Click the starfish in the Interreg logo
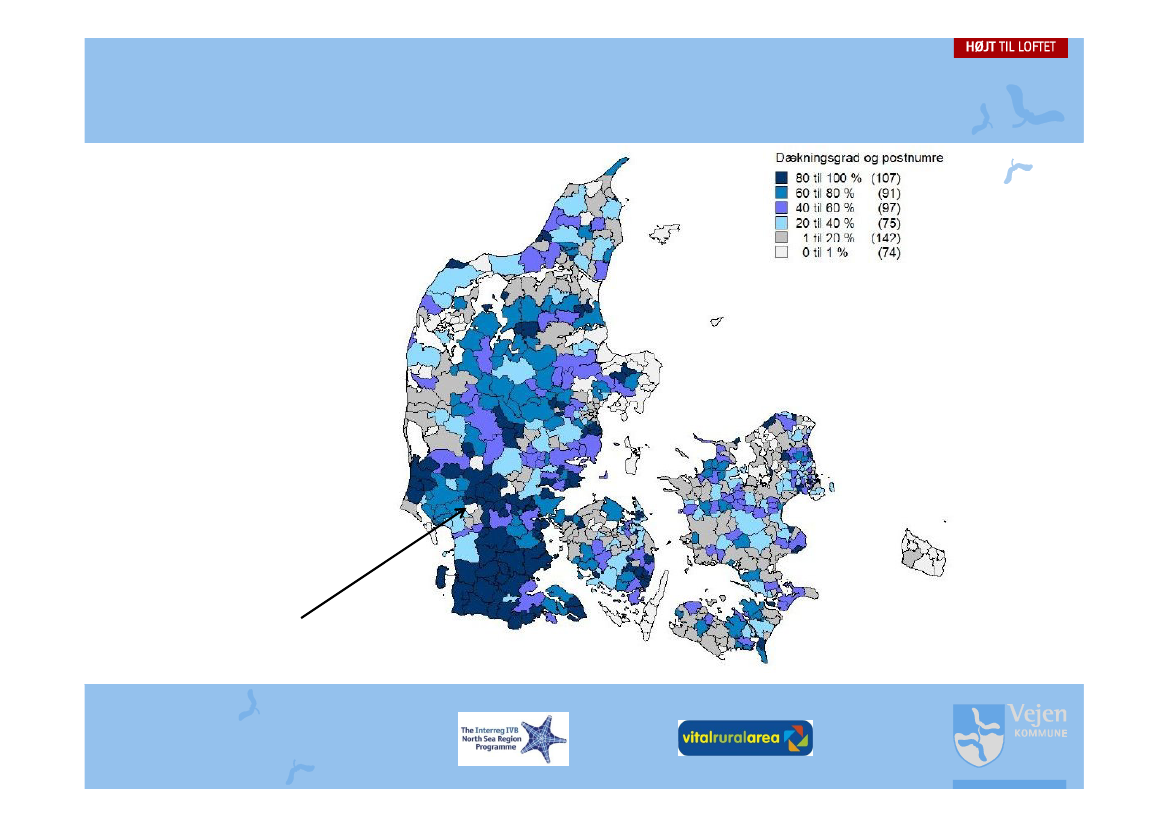The height and width of the screenshot is (827, 1169). tap(548, 740)
